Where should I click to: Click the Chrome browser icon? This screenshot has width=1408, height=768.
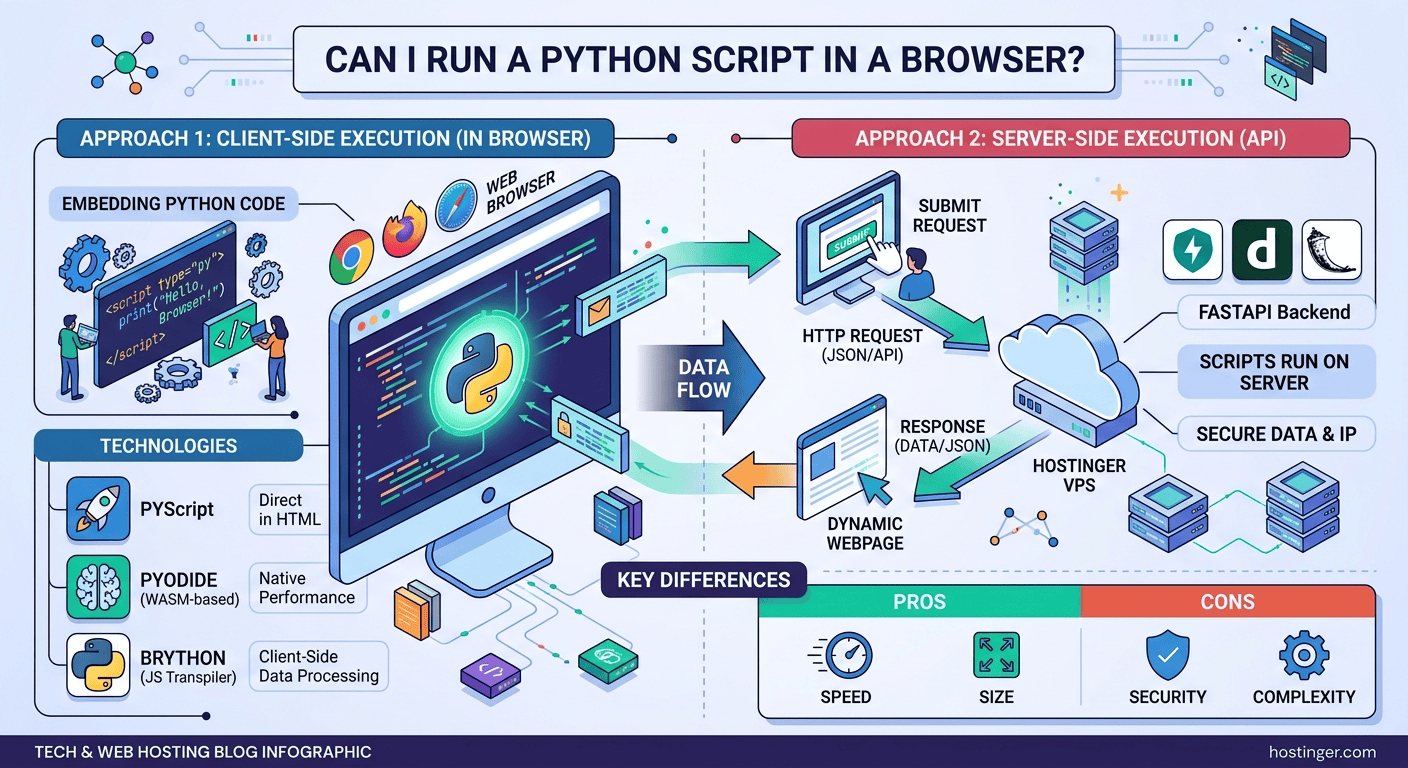[351, 256]
